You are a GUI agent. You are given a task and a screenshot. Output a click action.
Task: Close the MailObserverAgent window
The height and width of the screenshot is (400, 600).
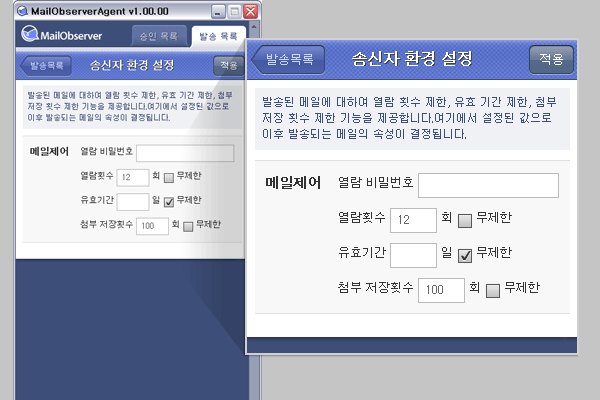coord(251,11)
